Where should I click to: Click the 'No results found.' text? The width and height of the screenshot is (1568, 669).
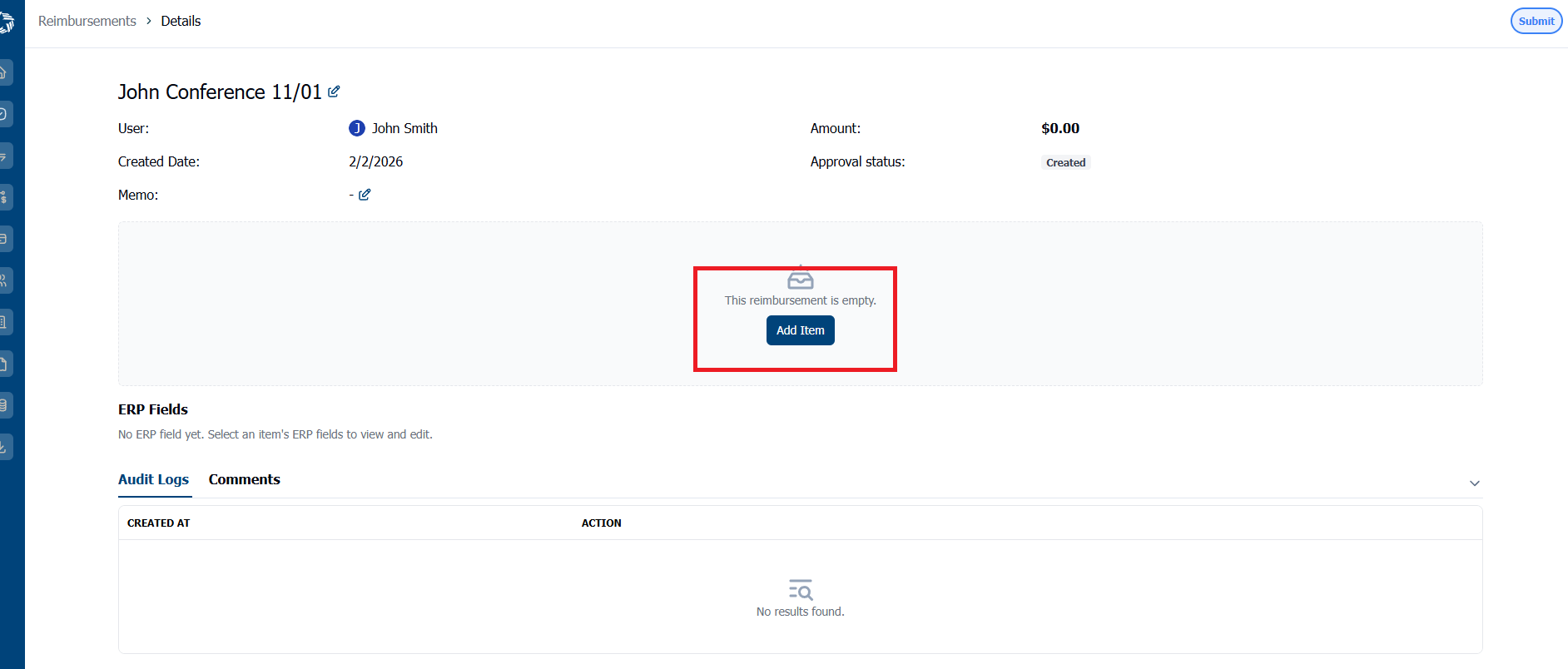[801, 612]
